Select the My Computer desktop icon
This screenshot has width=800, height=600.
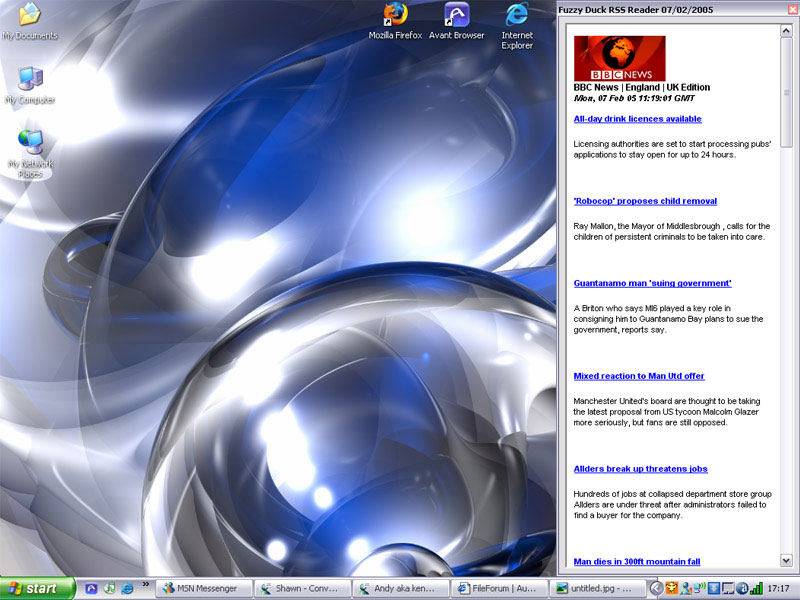coord(30,85)
